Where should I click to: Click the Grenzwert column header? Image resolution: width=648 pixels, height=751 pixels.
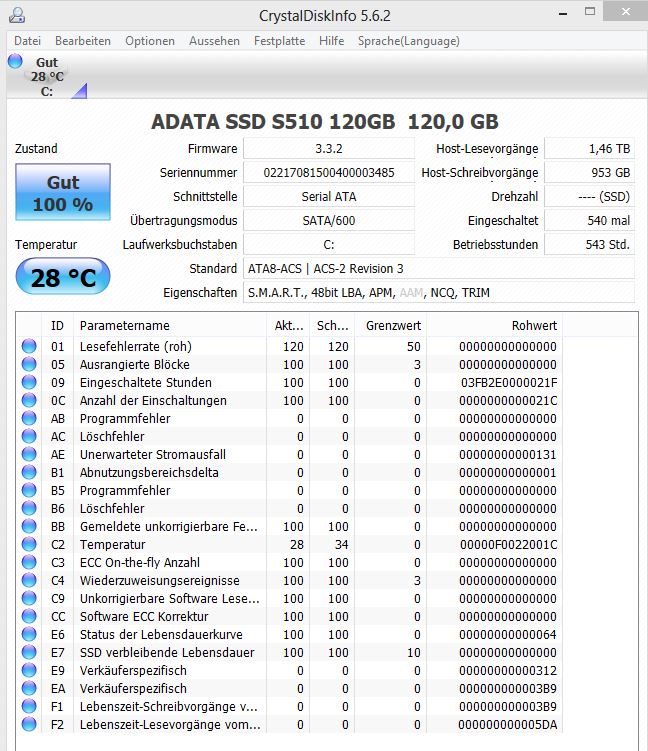(x=390, y=326)
